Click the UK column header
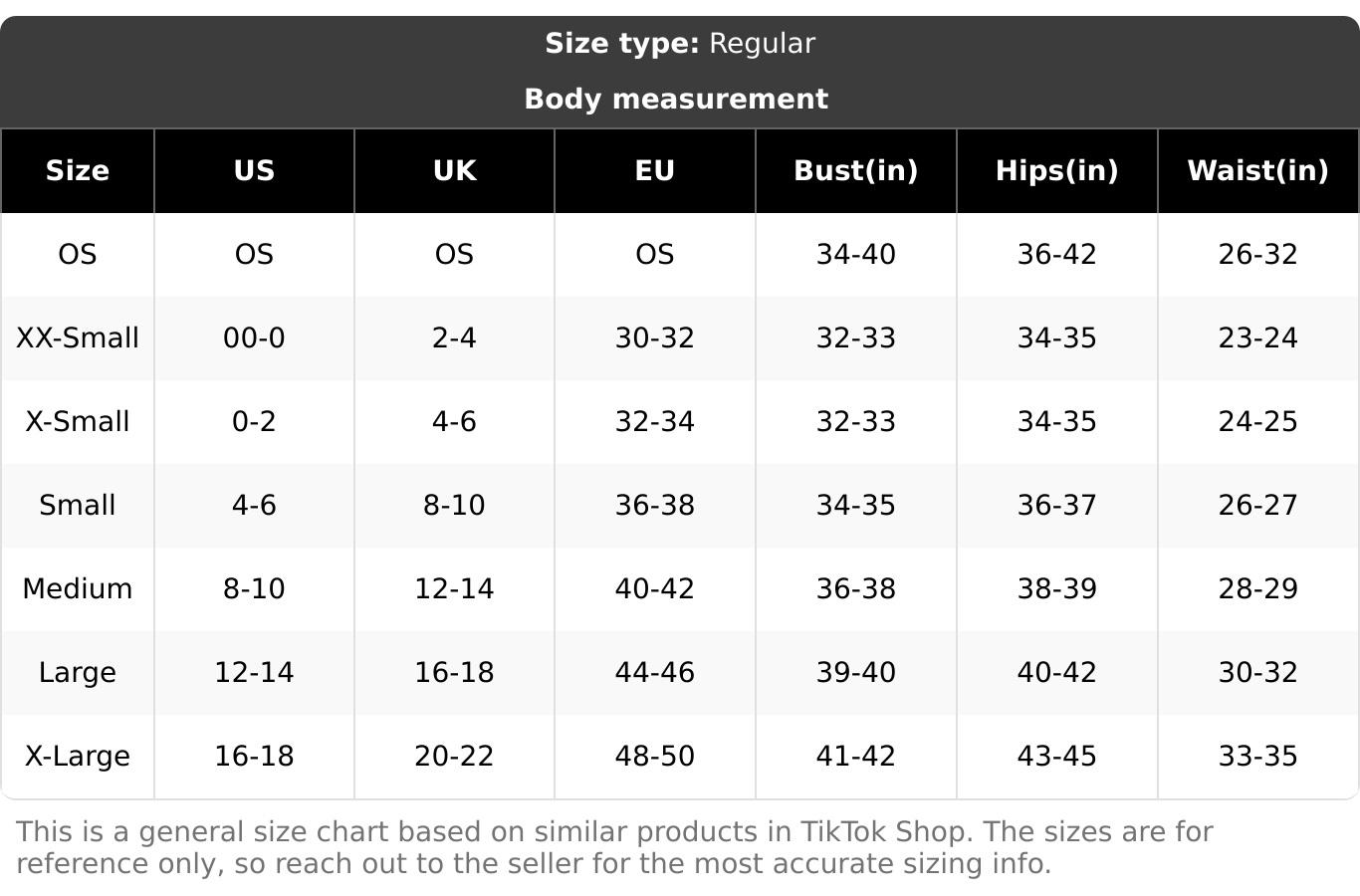This screenshot has width=1360, height=896. pos(454,170)
